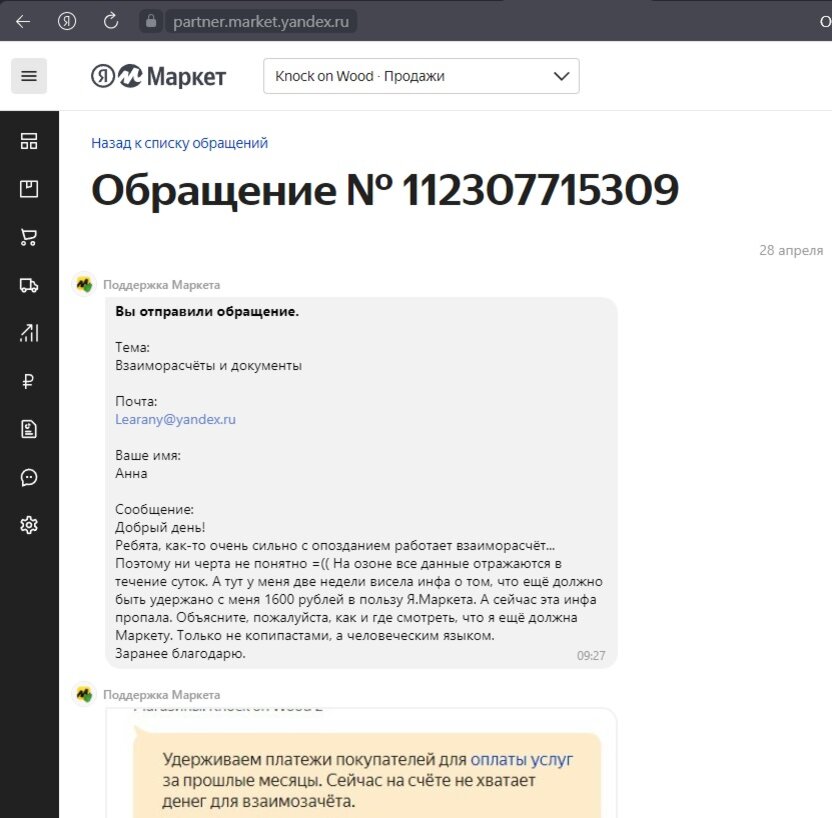Open the hamburger menu button

[29, 76]
